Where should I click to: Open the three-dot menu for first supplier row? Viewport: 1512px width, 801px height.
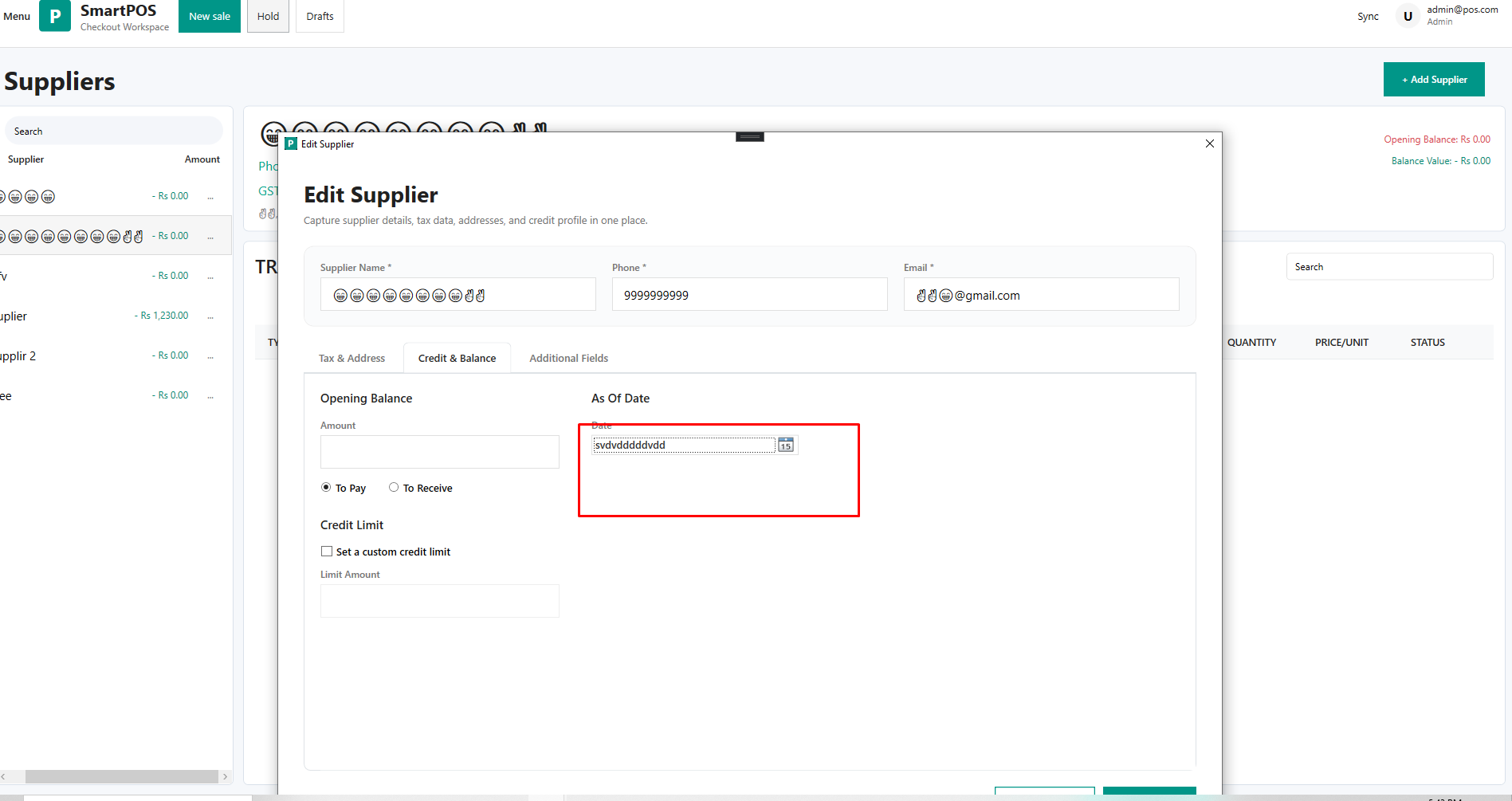click(x=210, y=197)
